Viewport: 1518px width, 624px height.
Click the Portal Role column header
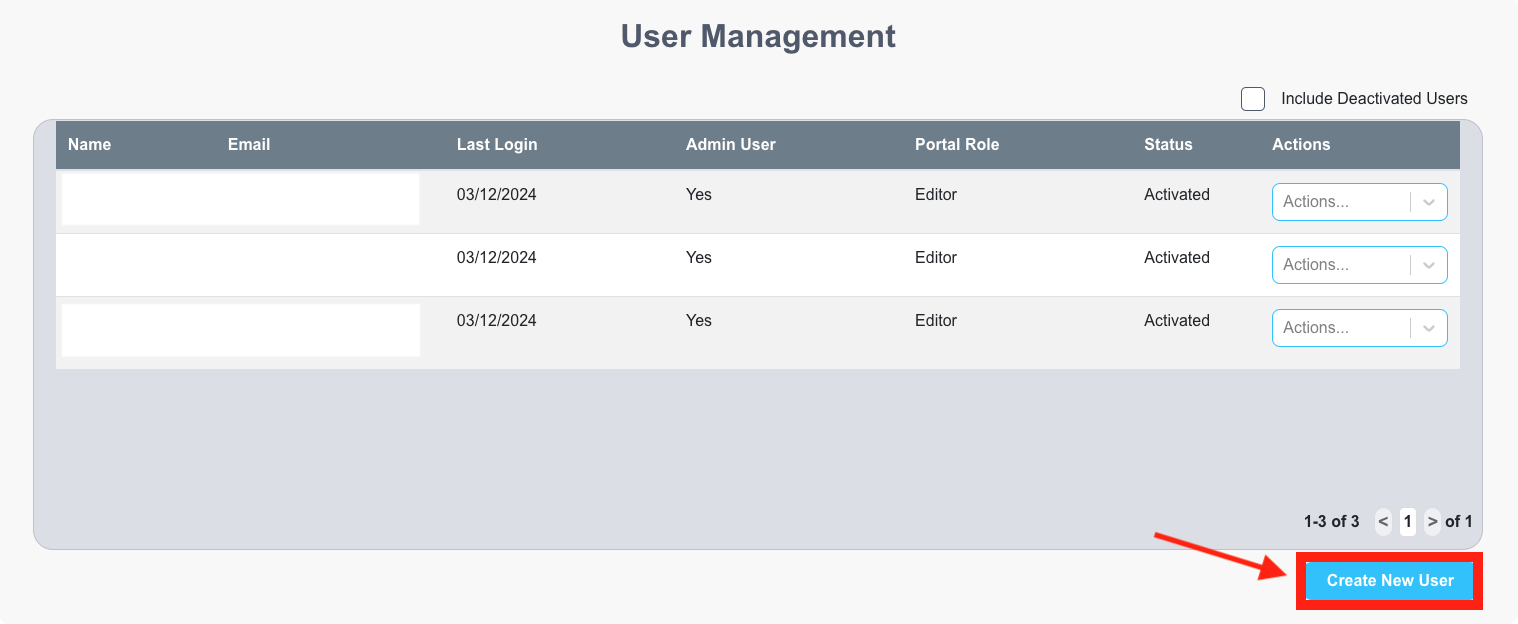click(x=957, y=144)
